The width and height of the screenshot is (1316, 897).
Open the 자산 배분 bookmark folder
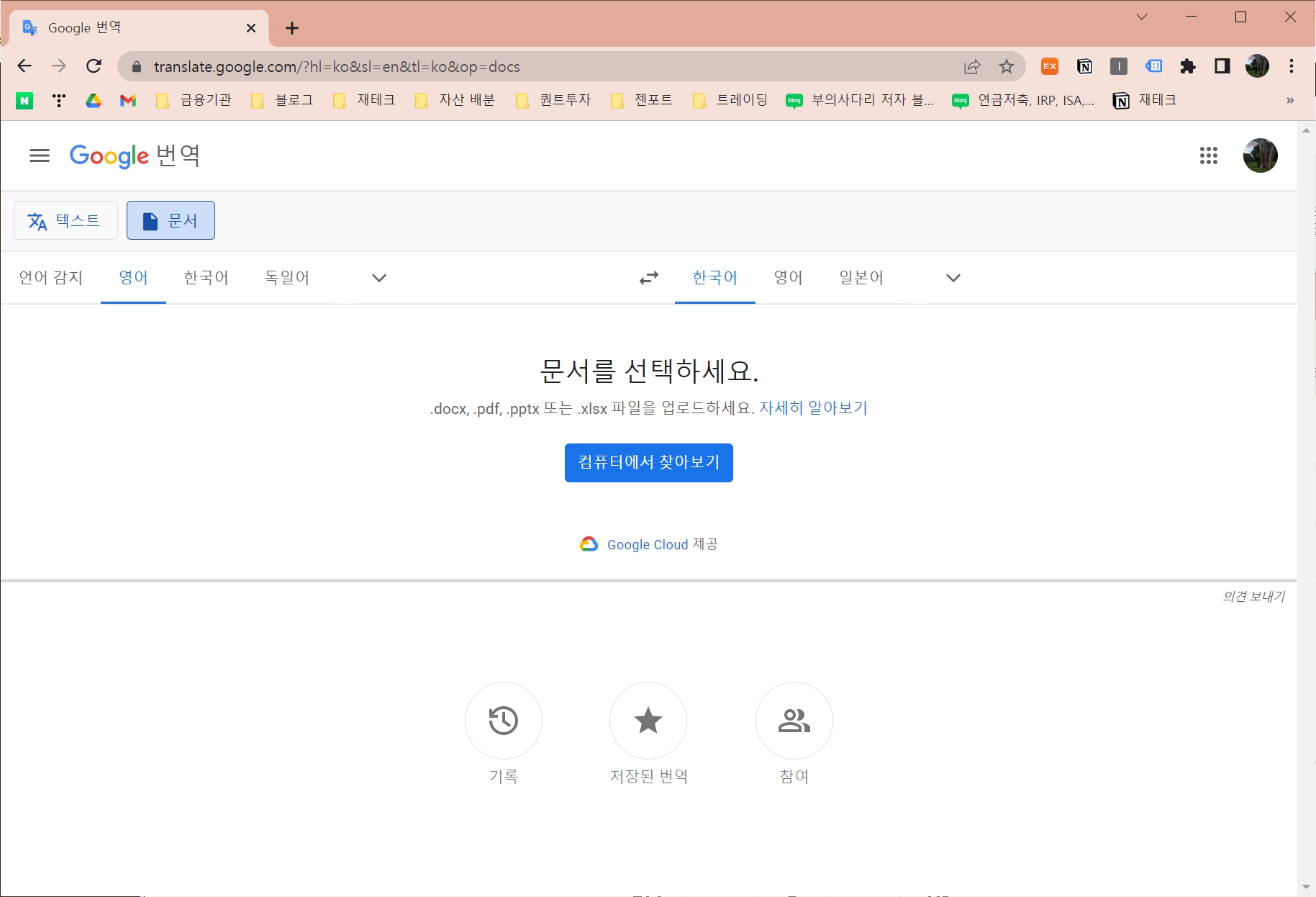point(455,101)
